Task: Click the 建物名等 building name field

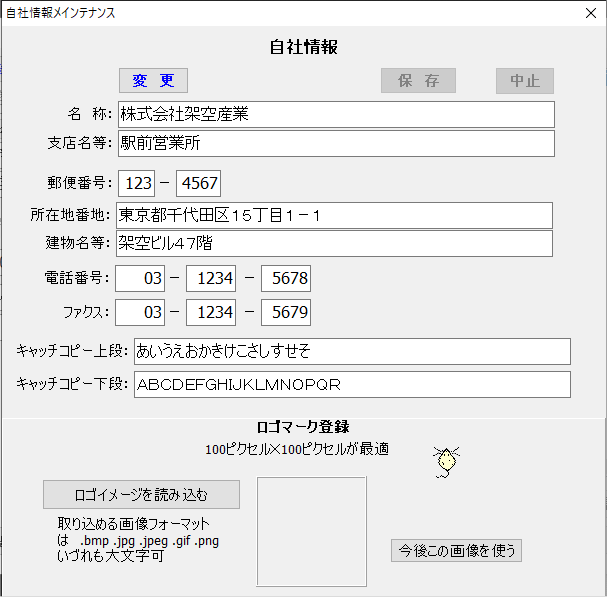Action: point(334,243)
